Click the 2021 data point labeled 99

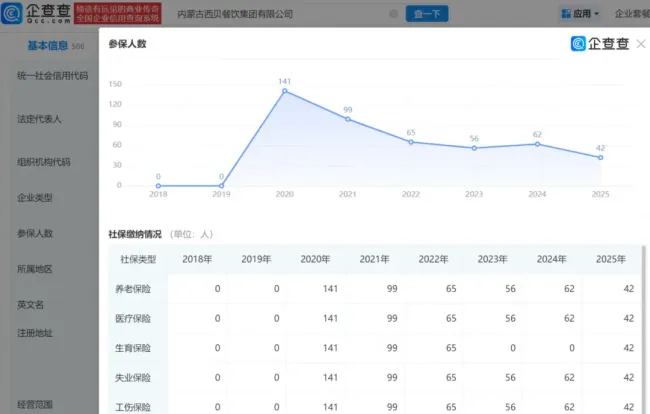point(347,119)
